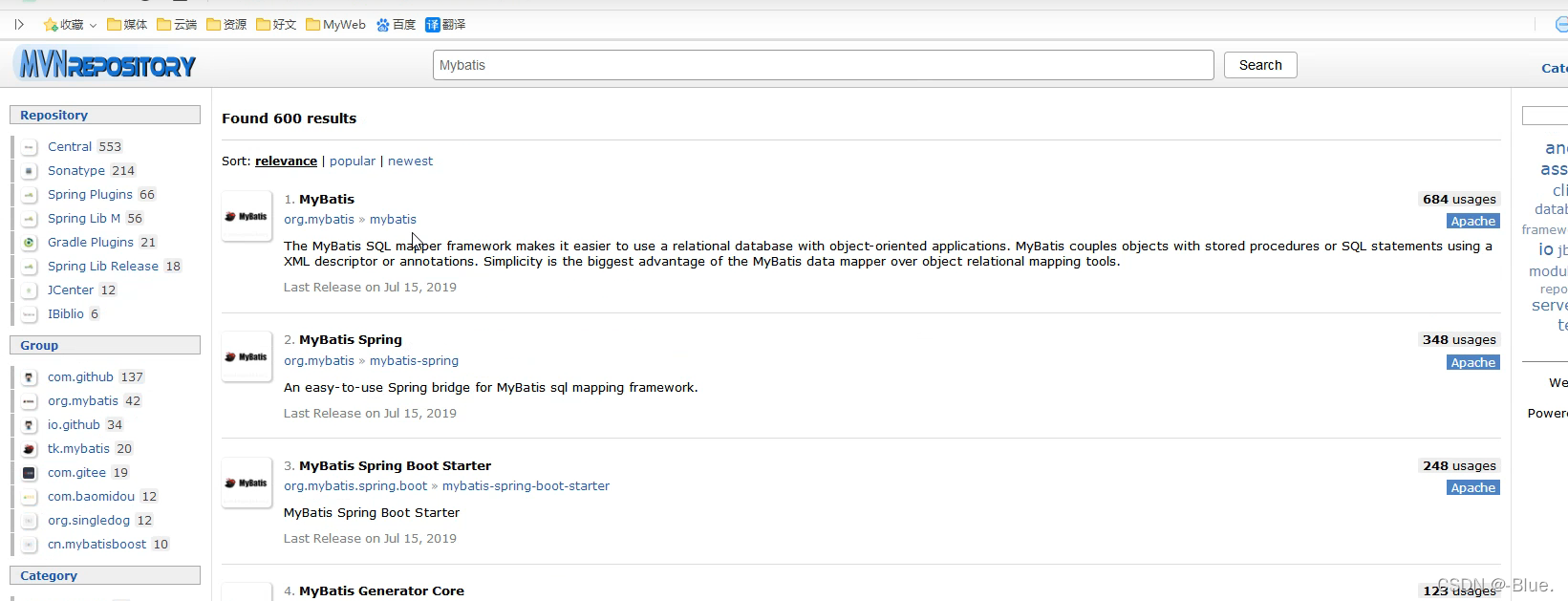The height and width of the screenshot is (601, 1568).
Task: Filter by com.baomidou group link
Action: 91,497
